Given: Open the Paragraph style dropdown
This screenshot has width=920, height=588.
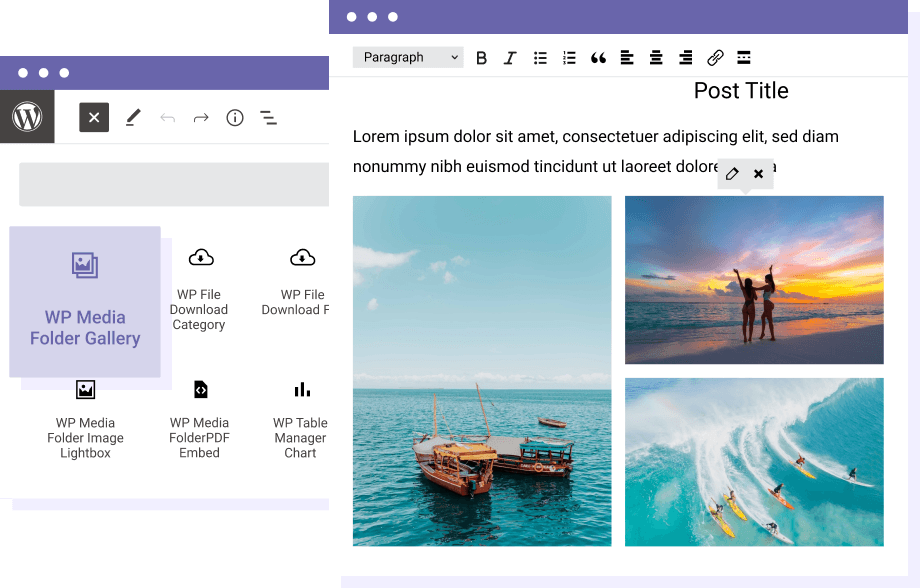Looking at the screenshot, I should [x=408, y=57].
